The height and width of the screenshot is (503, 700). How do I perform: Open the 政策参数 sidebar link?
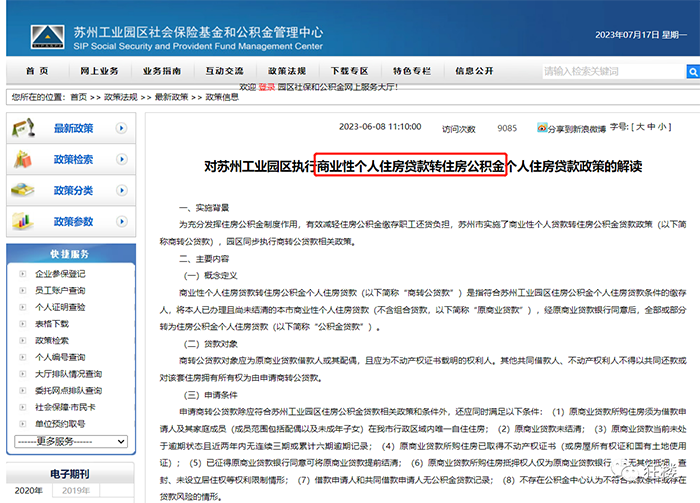click(74, 221)
